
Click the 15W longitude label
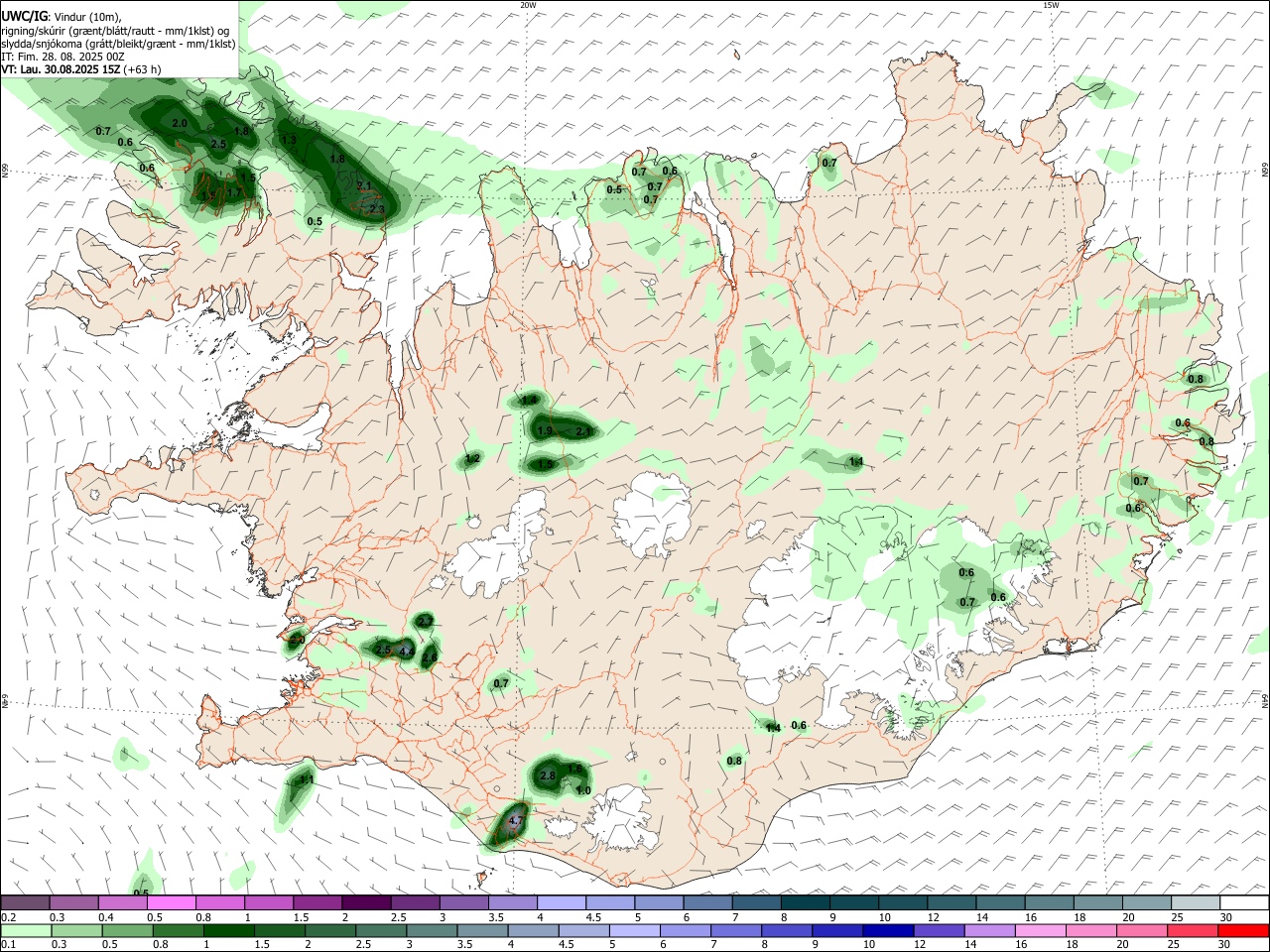click(1051, 5)
